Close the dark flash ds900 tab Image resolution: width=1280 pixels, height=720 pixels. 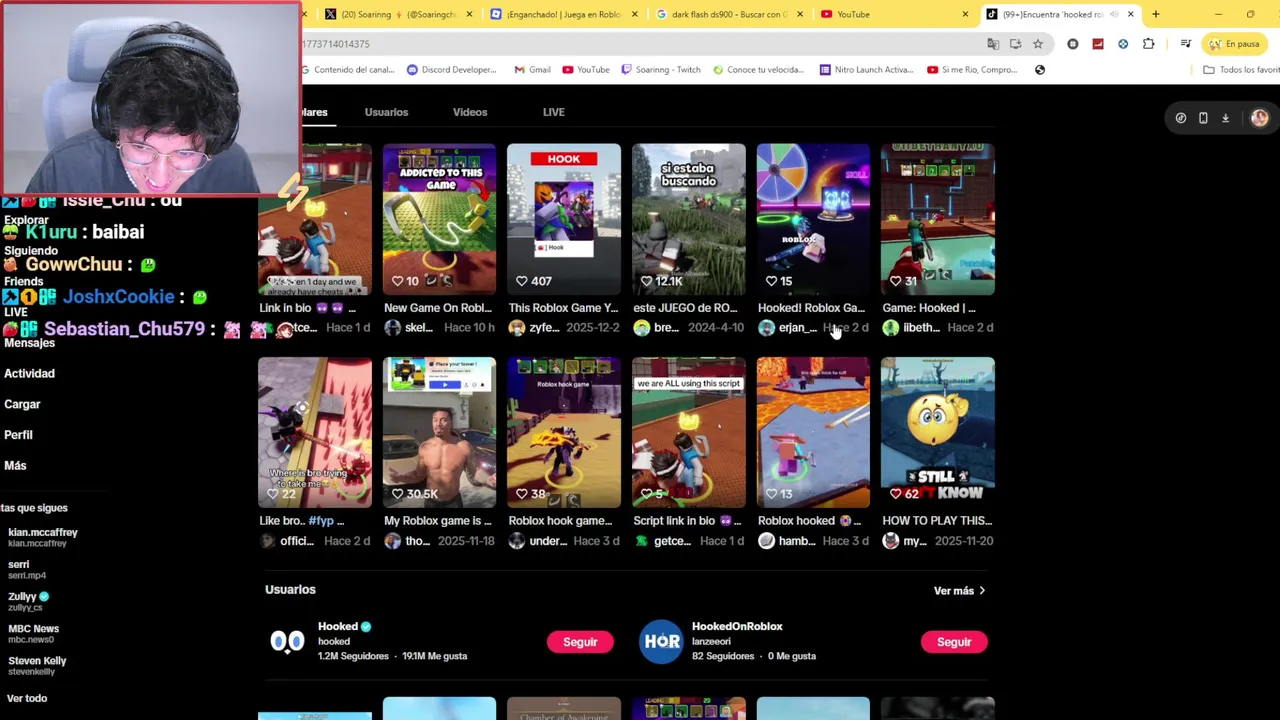[800, 14]
